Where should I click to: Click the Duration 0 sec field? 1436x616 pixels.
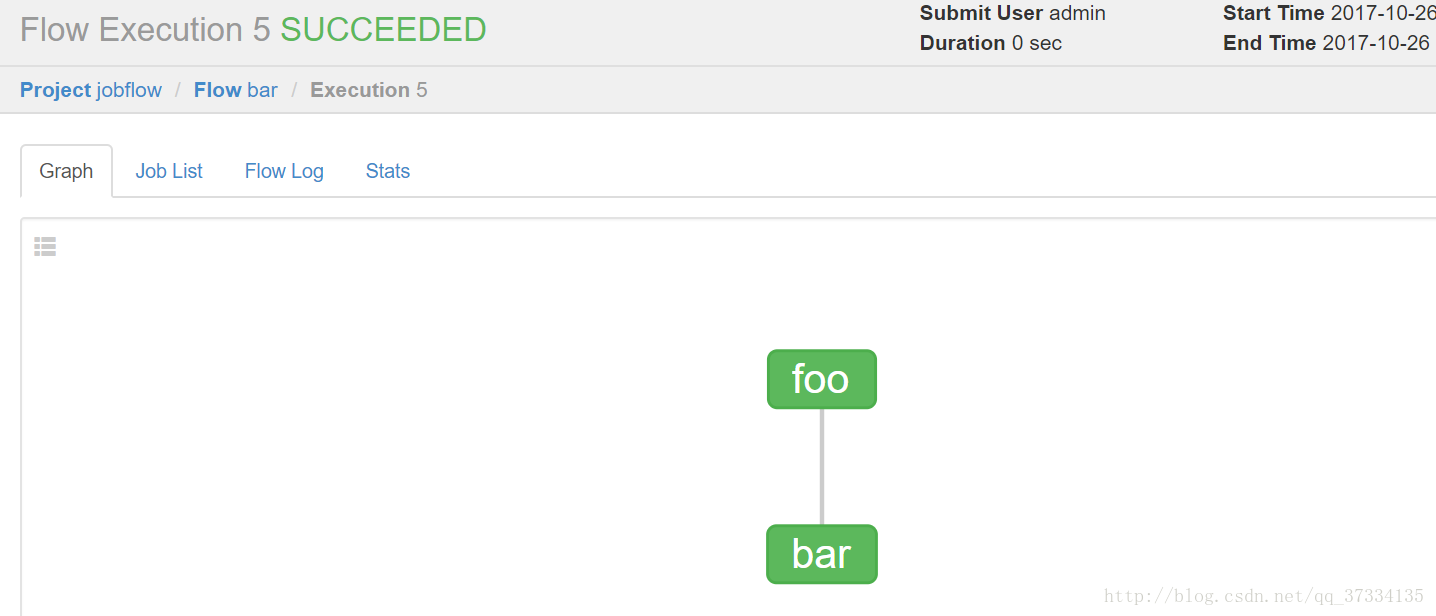click(991, 43)
